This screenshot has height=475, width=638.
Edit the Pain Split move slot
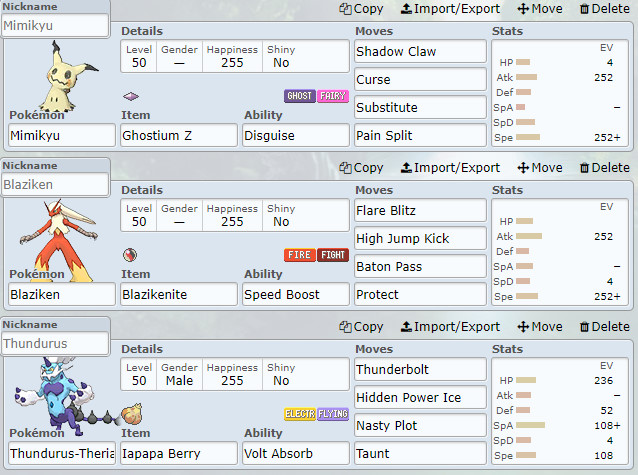420,135
